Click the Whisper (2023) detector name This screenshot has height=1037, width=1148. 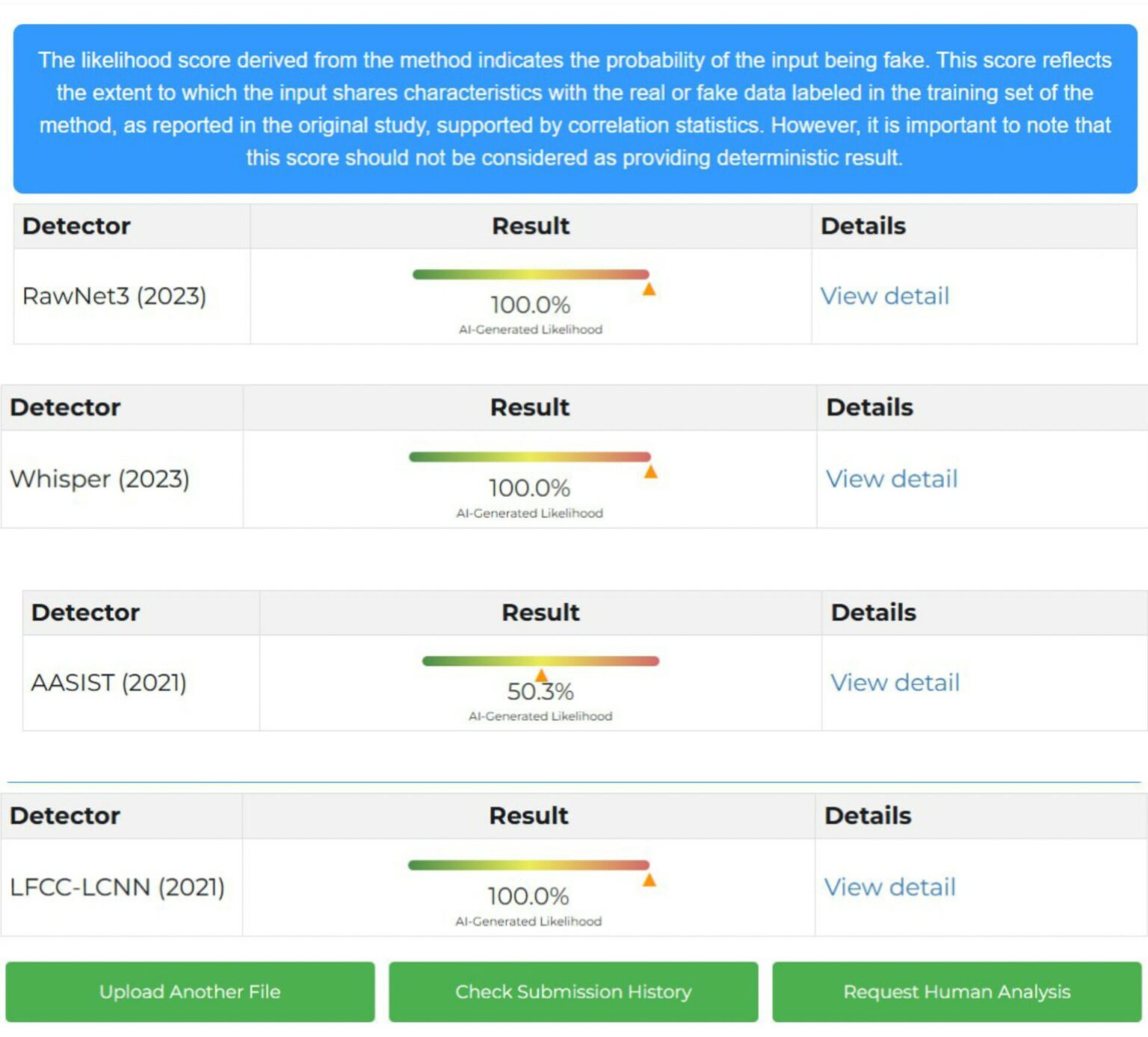pyautogui.click(x=99, y=479)
